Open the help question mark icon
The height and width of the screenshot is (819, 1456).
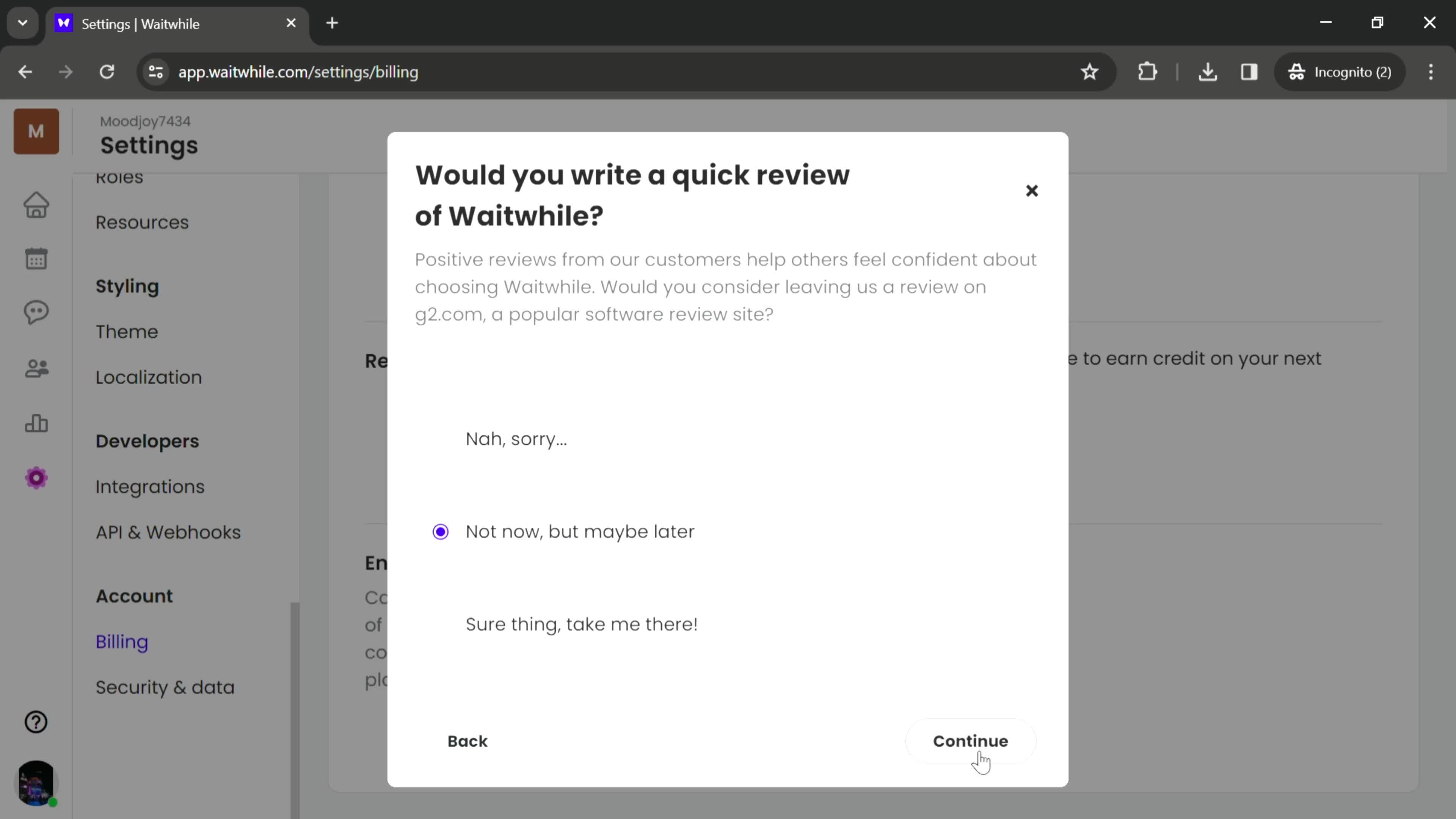coord(36,722)
